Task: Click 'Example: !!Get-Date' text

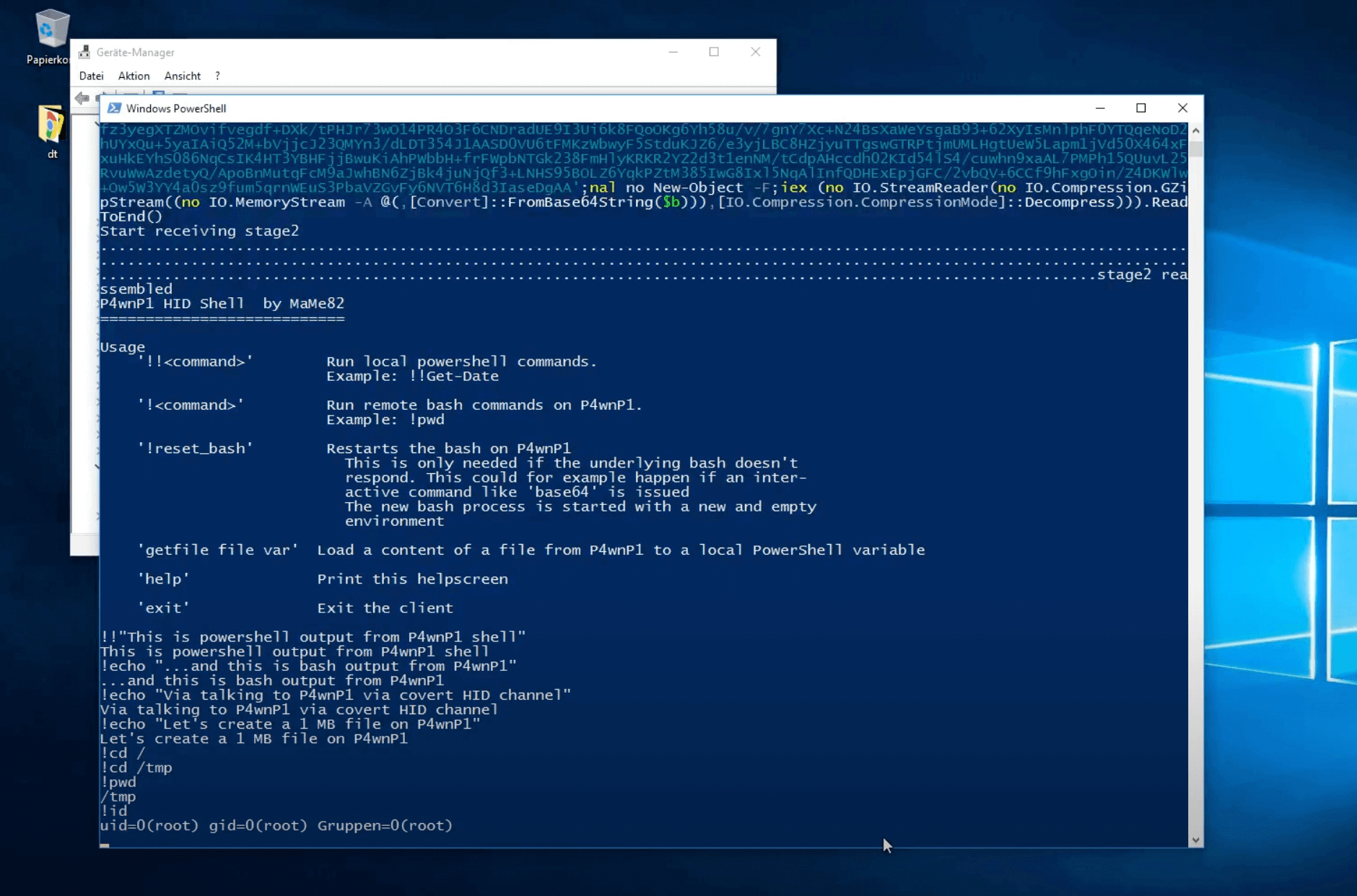Action: pos(412,376)
